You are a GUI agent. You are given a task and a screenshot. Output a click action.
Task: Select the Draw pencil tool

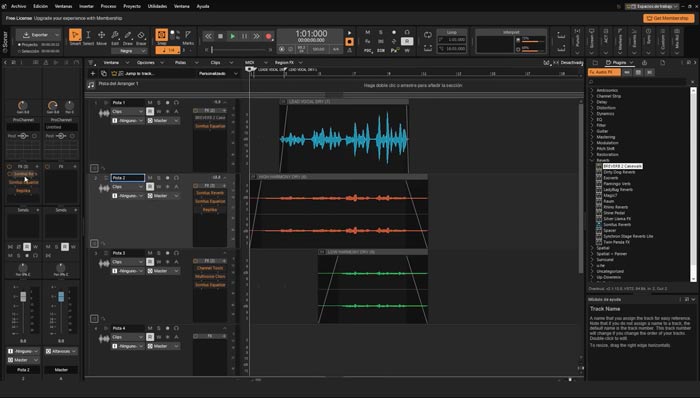coord(128,35)
